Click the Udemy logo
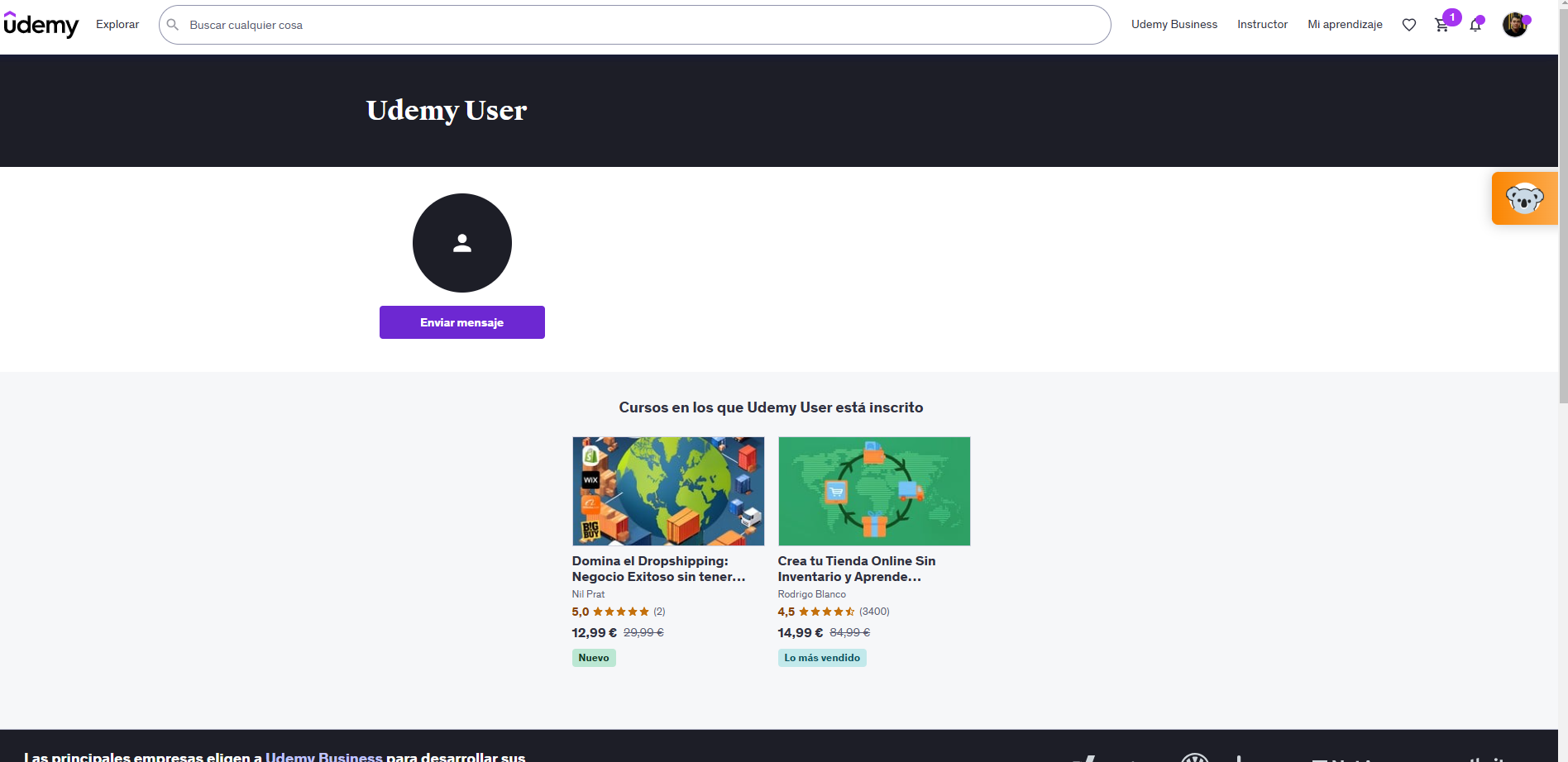1568x762 pixels. pos(41,25)
